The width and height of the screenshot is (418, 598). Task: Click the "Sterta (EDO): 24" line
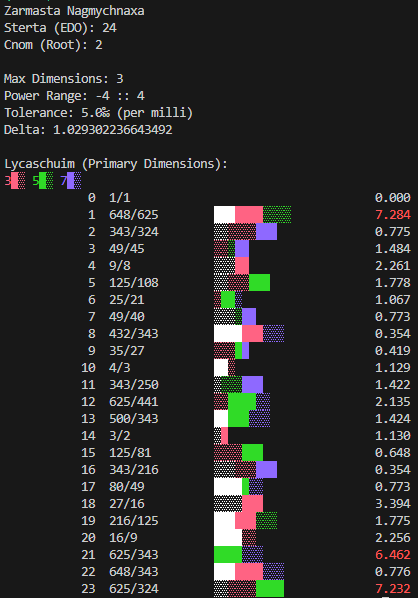60,28
